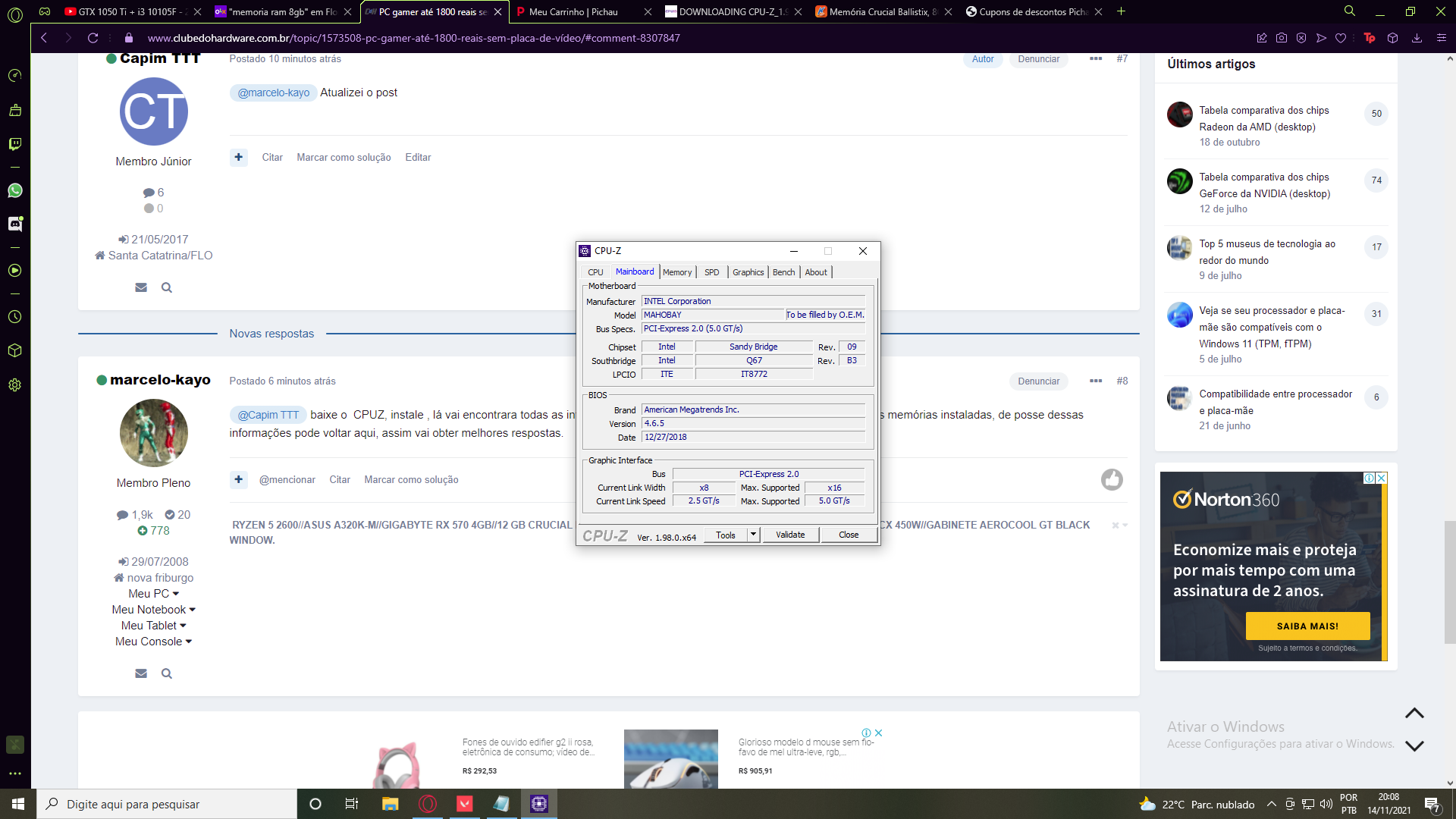Open multiquote plus button on post #7

[239, 158]
